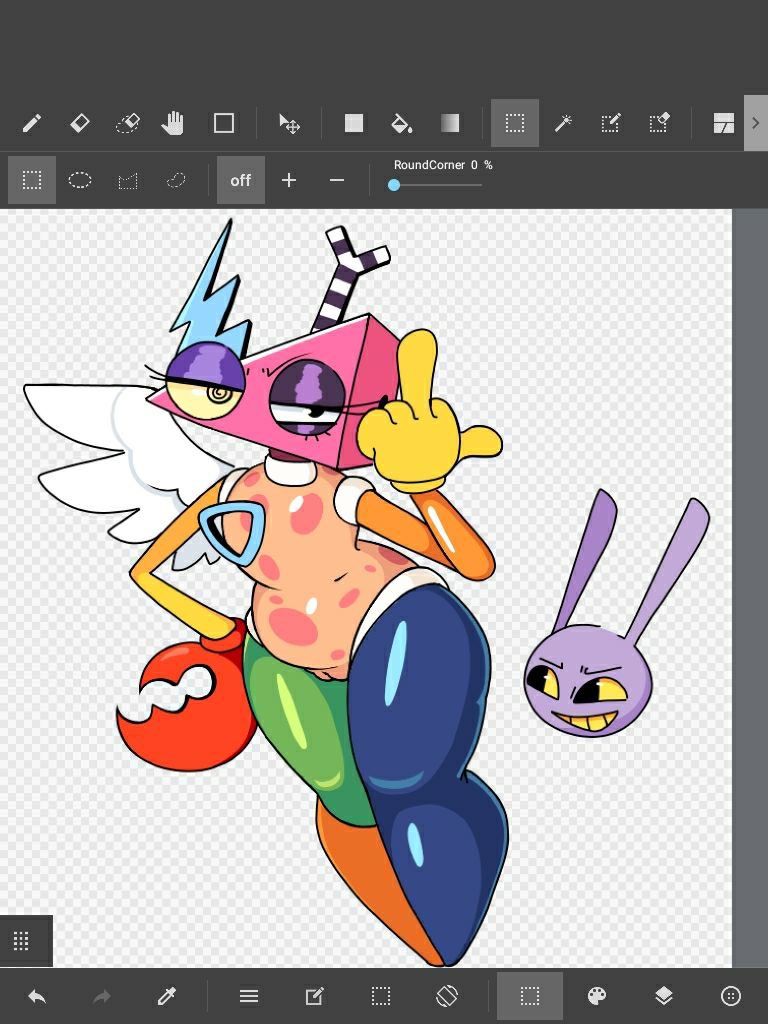Adjust the RoundCorner slider handle
This screenshot has width=768, height=1024.
coord(394,185)
